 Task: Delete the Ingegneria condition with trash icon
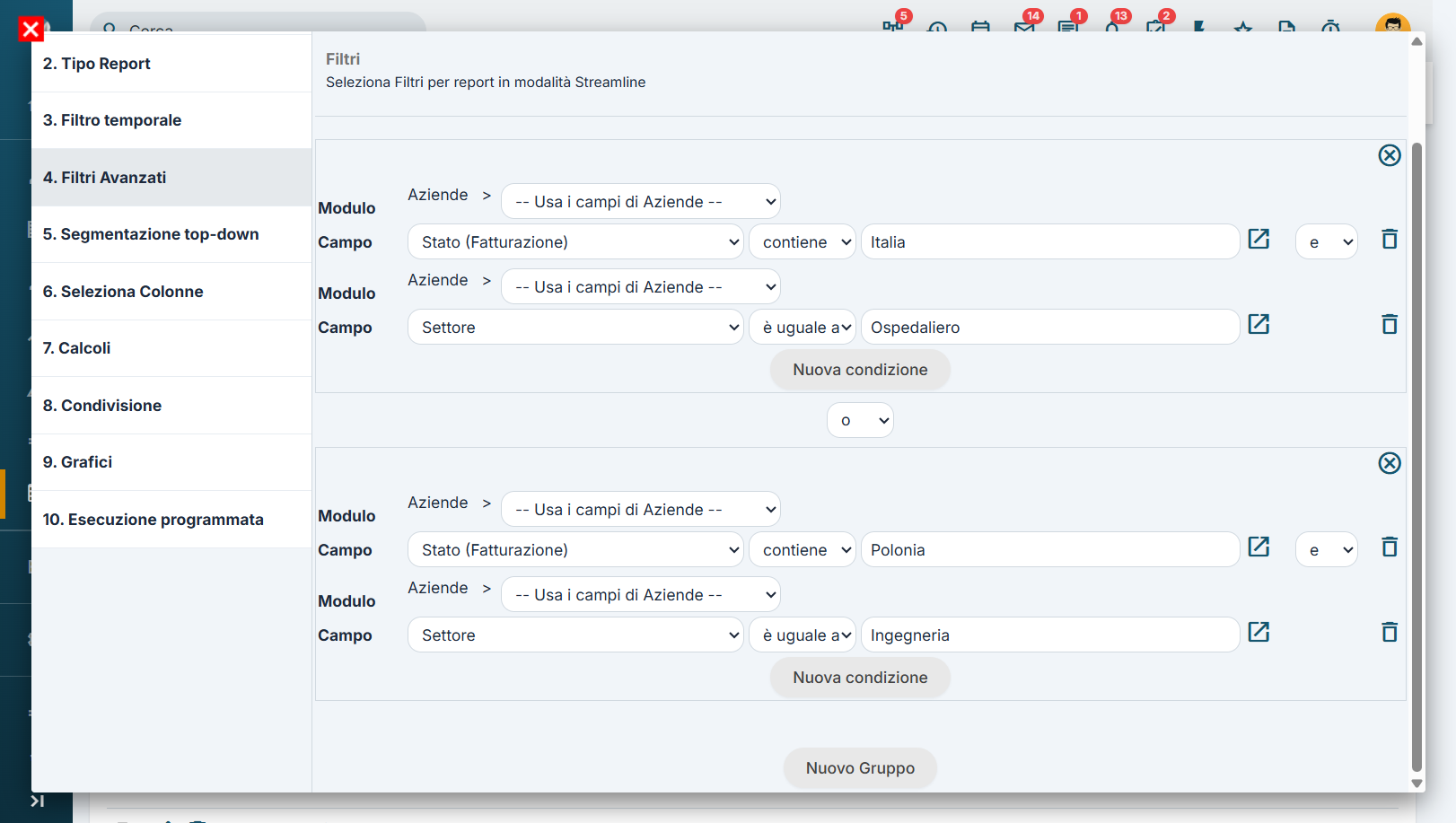point(1390,632)
